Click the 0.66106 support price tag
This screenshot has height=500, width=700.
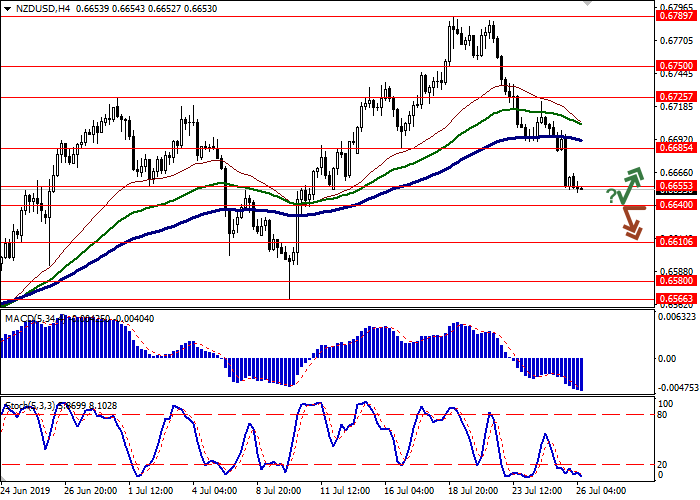coord(676,242)
